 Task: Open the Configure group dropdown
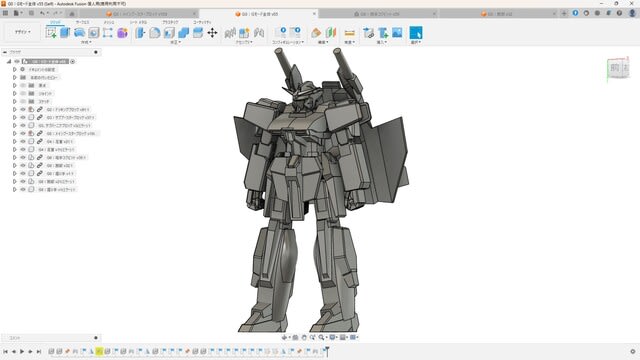click(288, 42)
